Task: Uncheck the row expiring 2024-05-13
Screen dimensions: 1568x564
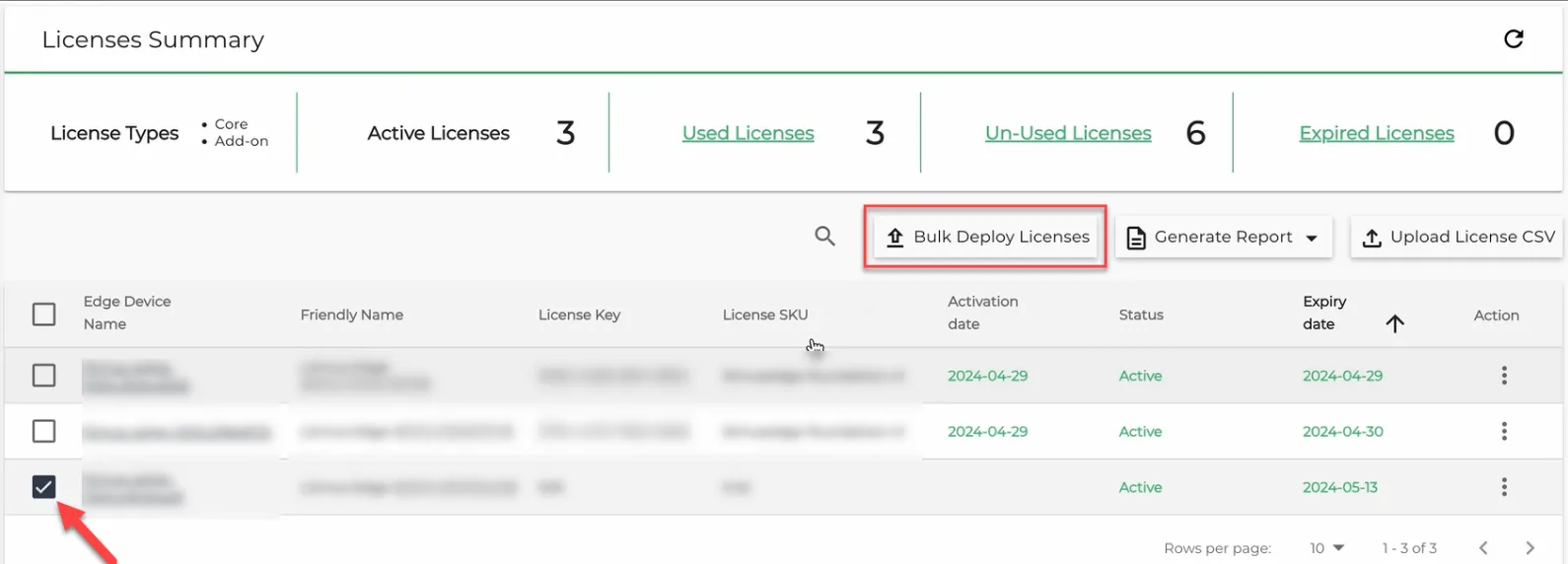Action: [x=43, y=486]
